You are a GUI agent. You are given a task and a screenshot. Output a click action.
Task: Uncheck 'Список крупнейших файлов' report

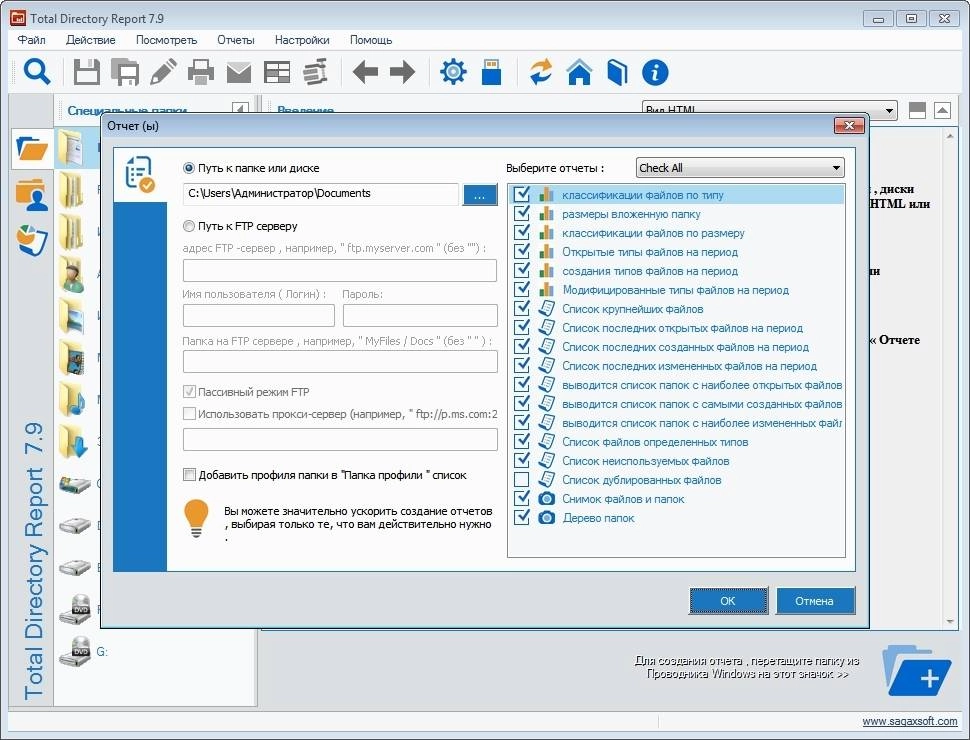[521, 308]
